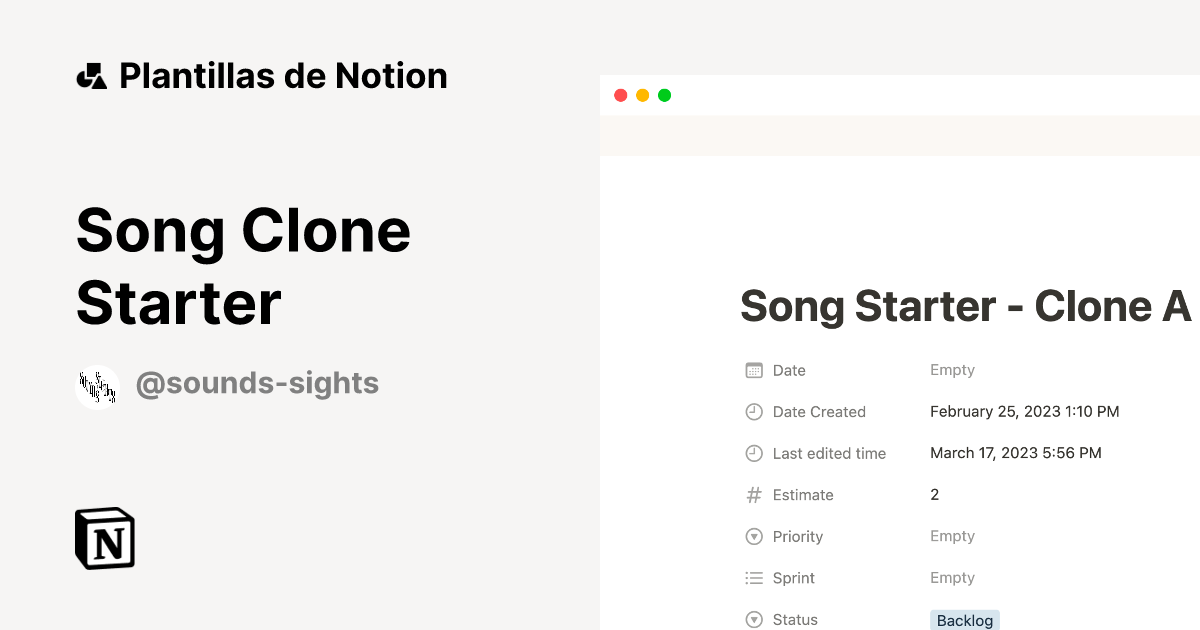Click the Notion logo icon
The image size is (1200, 630).
105,538
